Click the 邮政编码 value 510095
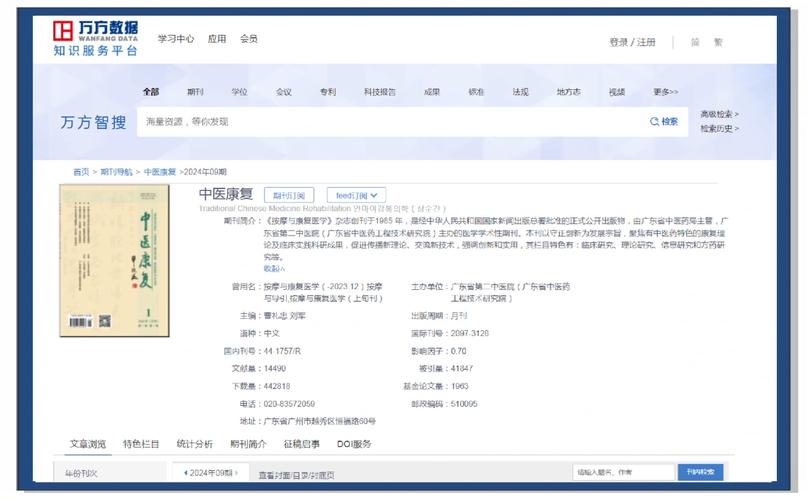 [464, 404]
